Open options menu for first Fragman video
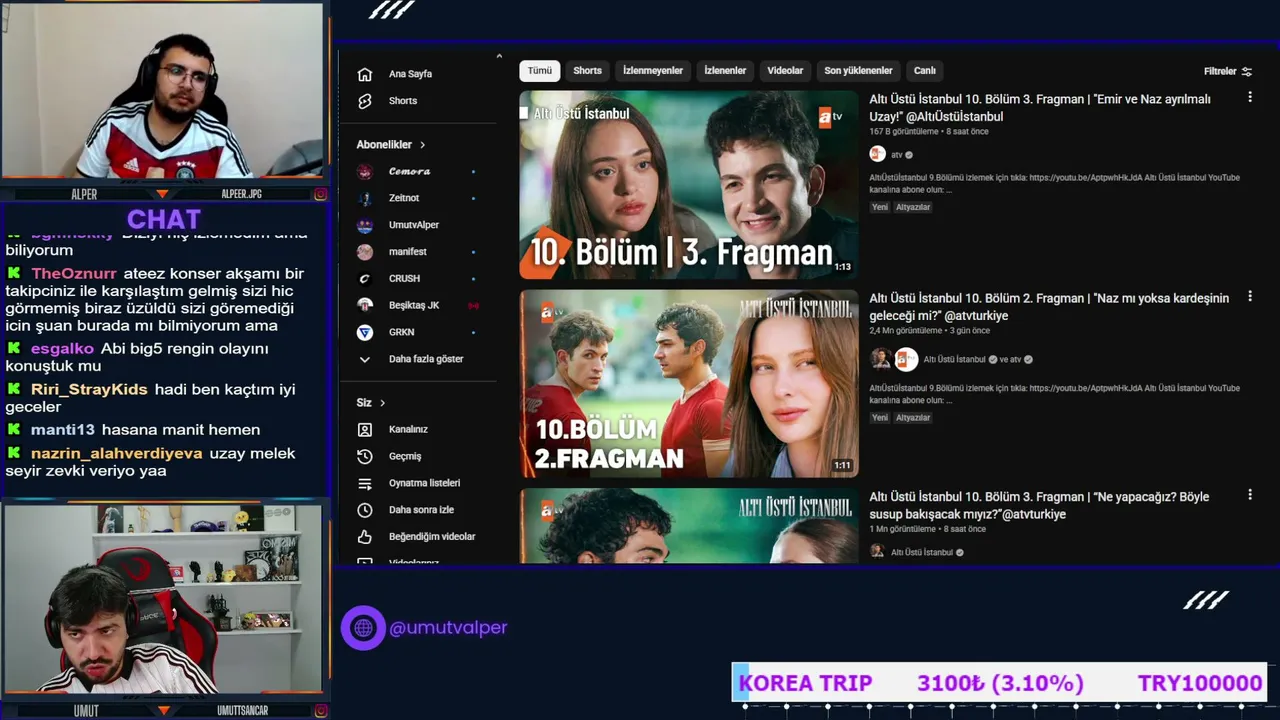The width and height of the screenshot is (1280, 720). pos(1250,98)
